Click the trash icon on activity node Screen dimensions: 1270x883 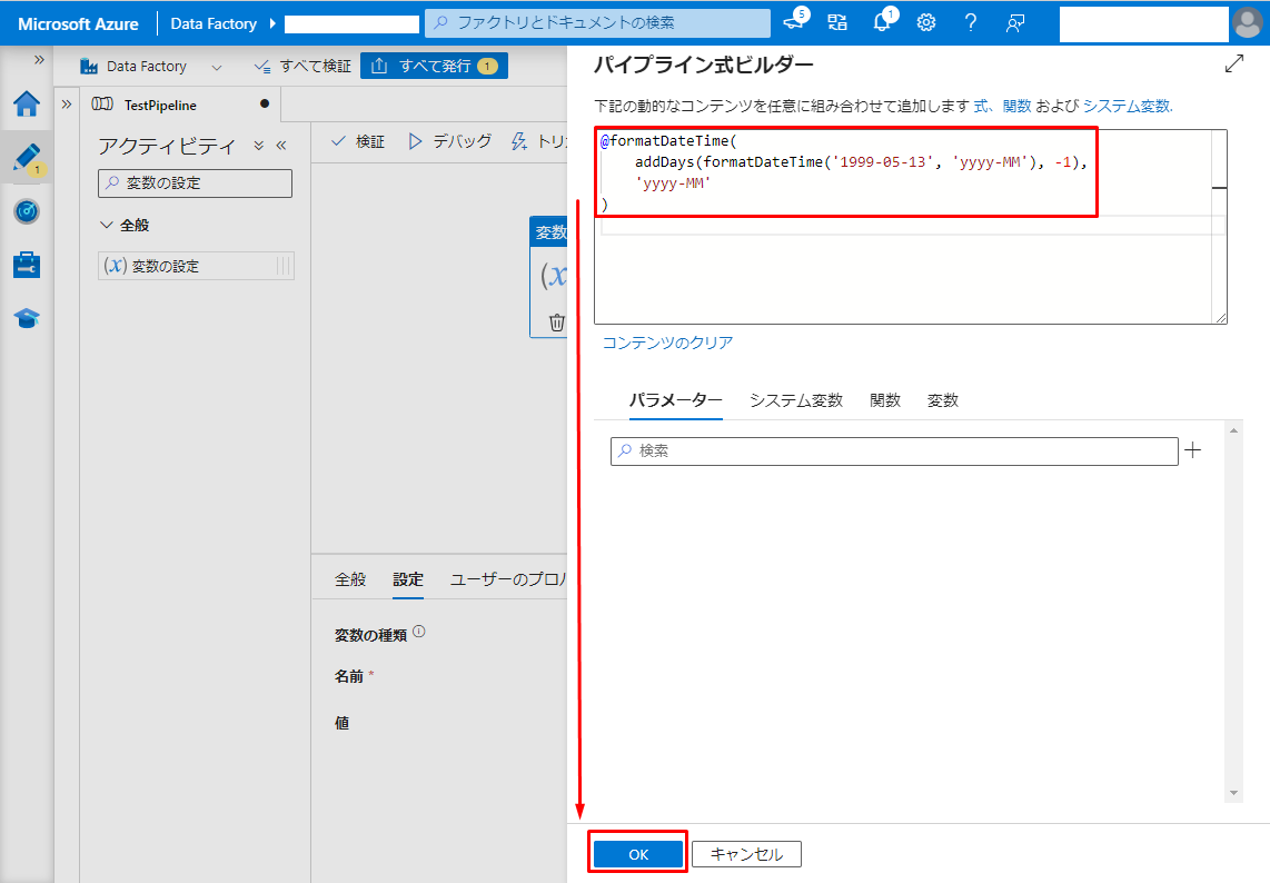click(557, 322)
